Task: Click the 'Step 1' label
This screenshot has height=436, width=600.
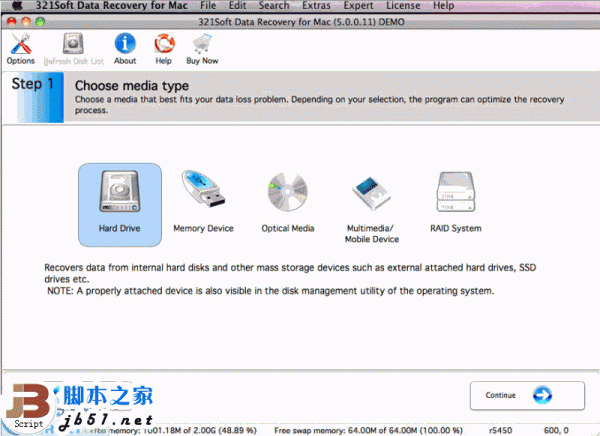Action: tap(33, 84)
